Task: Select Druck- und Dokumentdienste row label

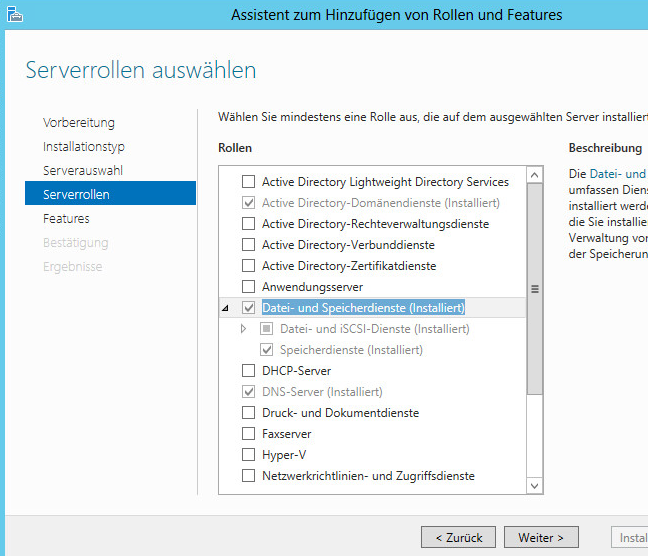Action: (341, 413)
